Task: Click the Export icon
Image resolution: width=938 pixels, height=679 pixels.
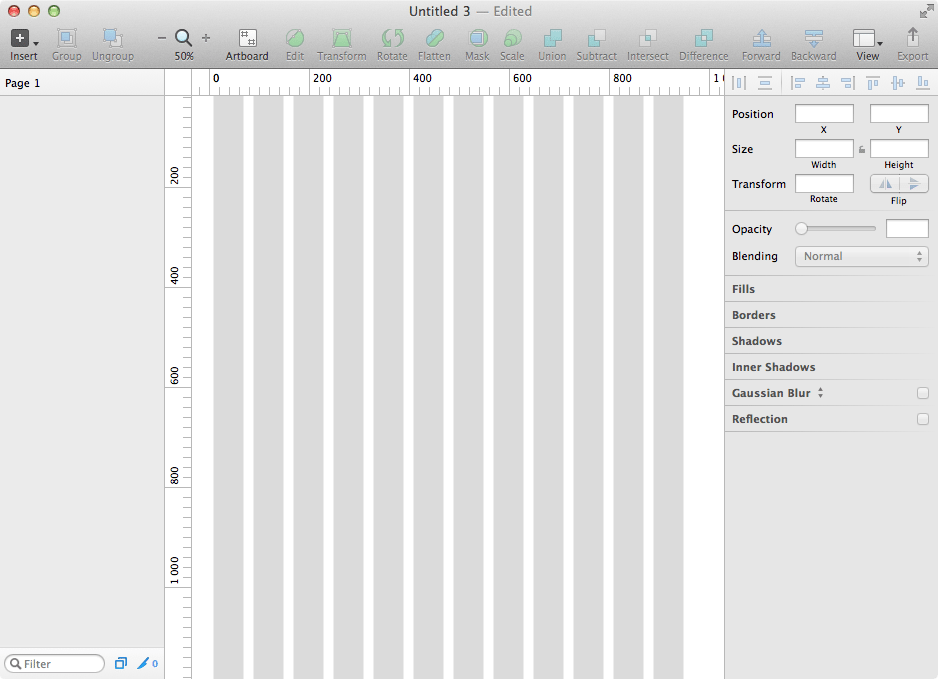Action: (912, 38)
